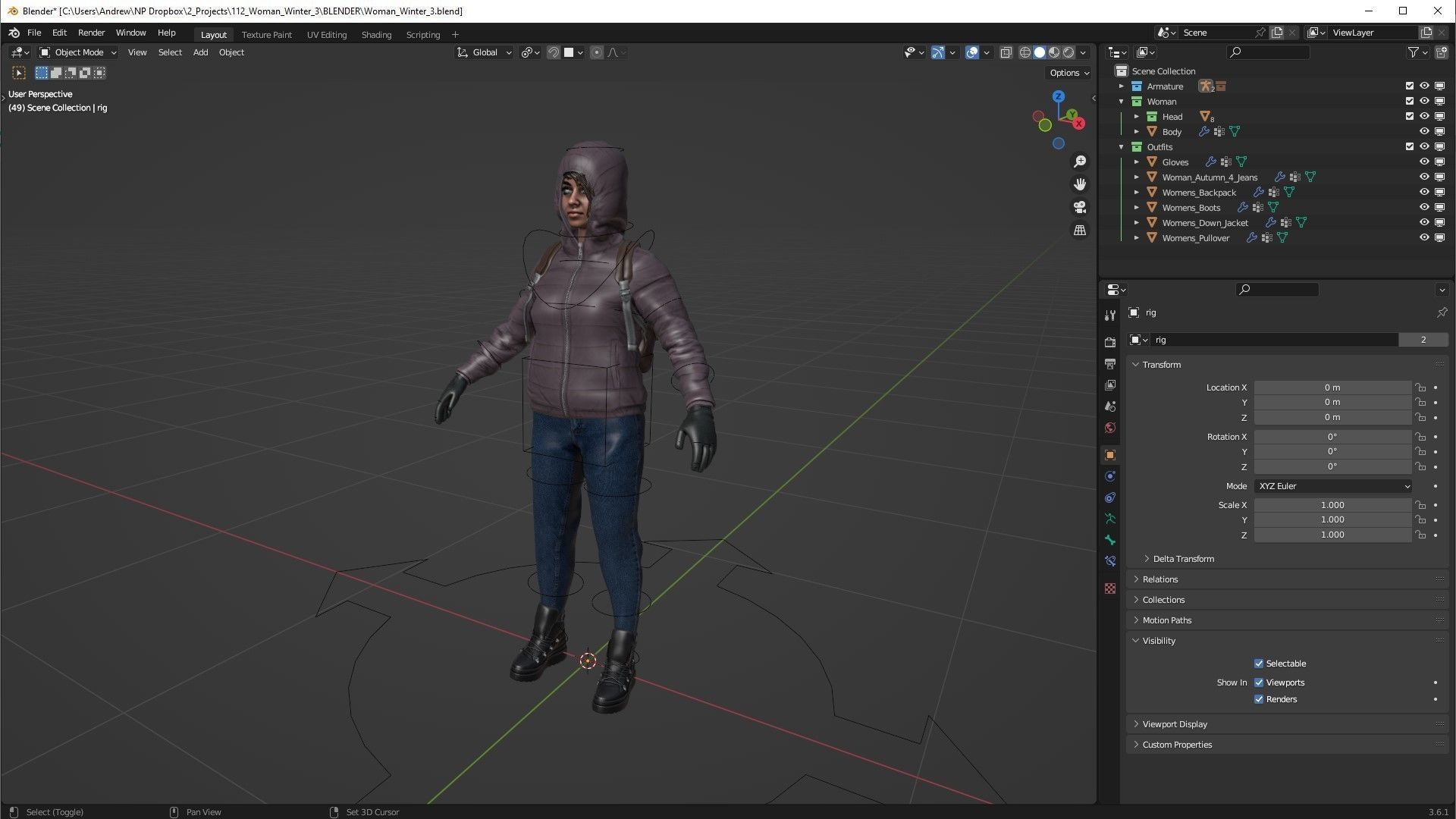This screenshot has height=819, width=1456.
Task: Switch to material preview shading
Action: coord(1054,52)
